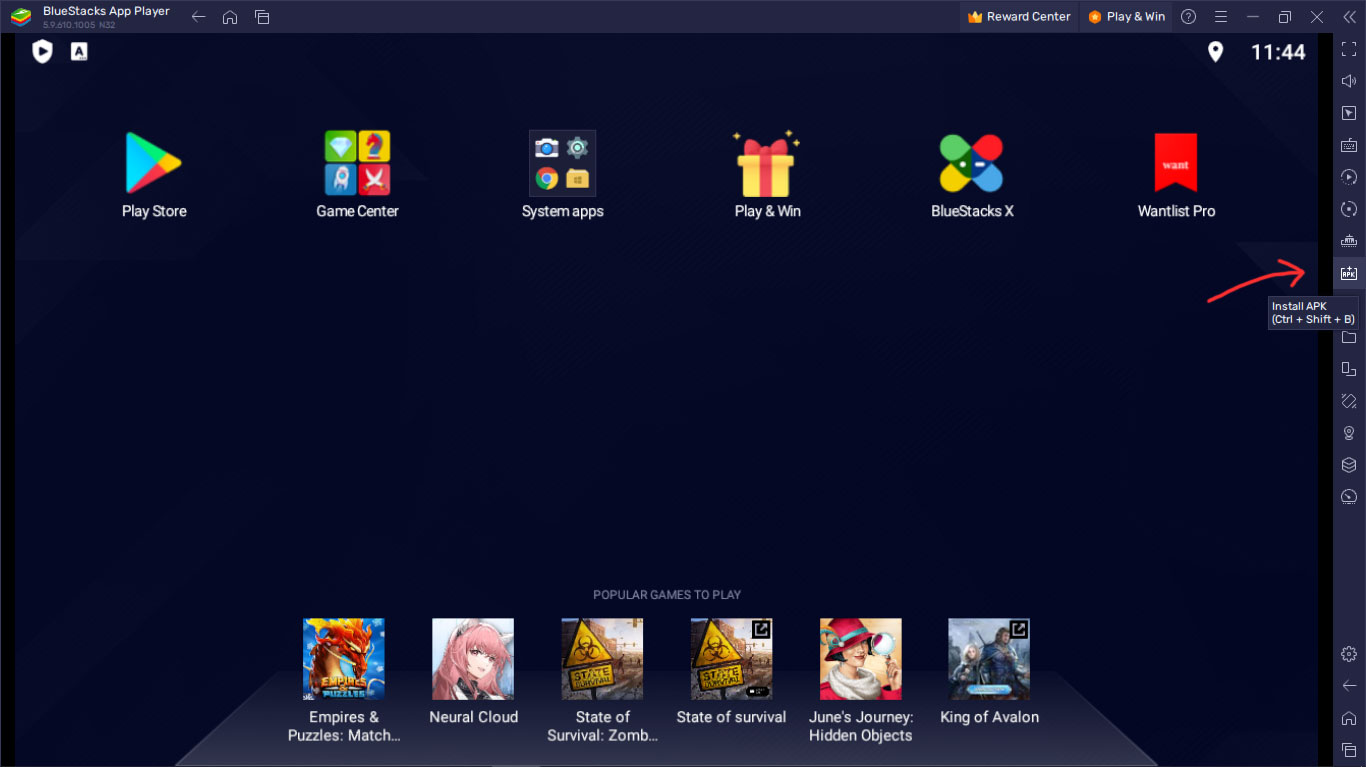The image size is (1366, 767).
Task: Open the 'State of survival' thumbnail with link badge
Action: 731,659
